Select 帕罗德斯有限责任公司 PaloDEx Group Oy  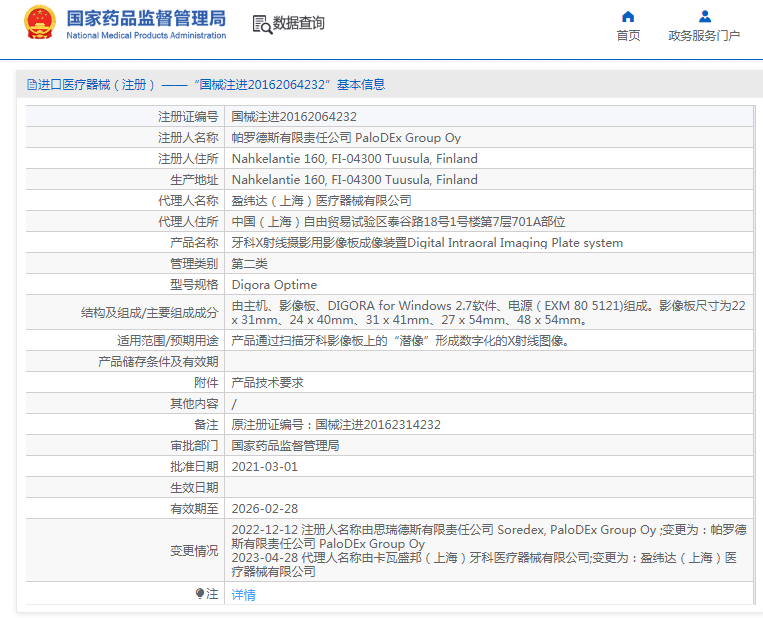pyautogui.click(x=346, y=138)
